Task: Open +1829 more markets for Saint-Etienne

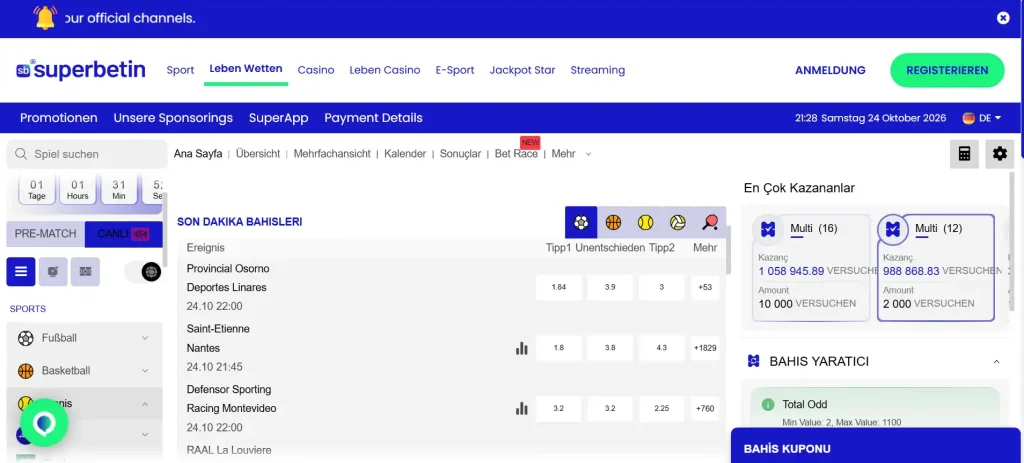Action: pyautogui.click(x=705, y=348)
